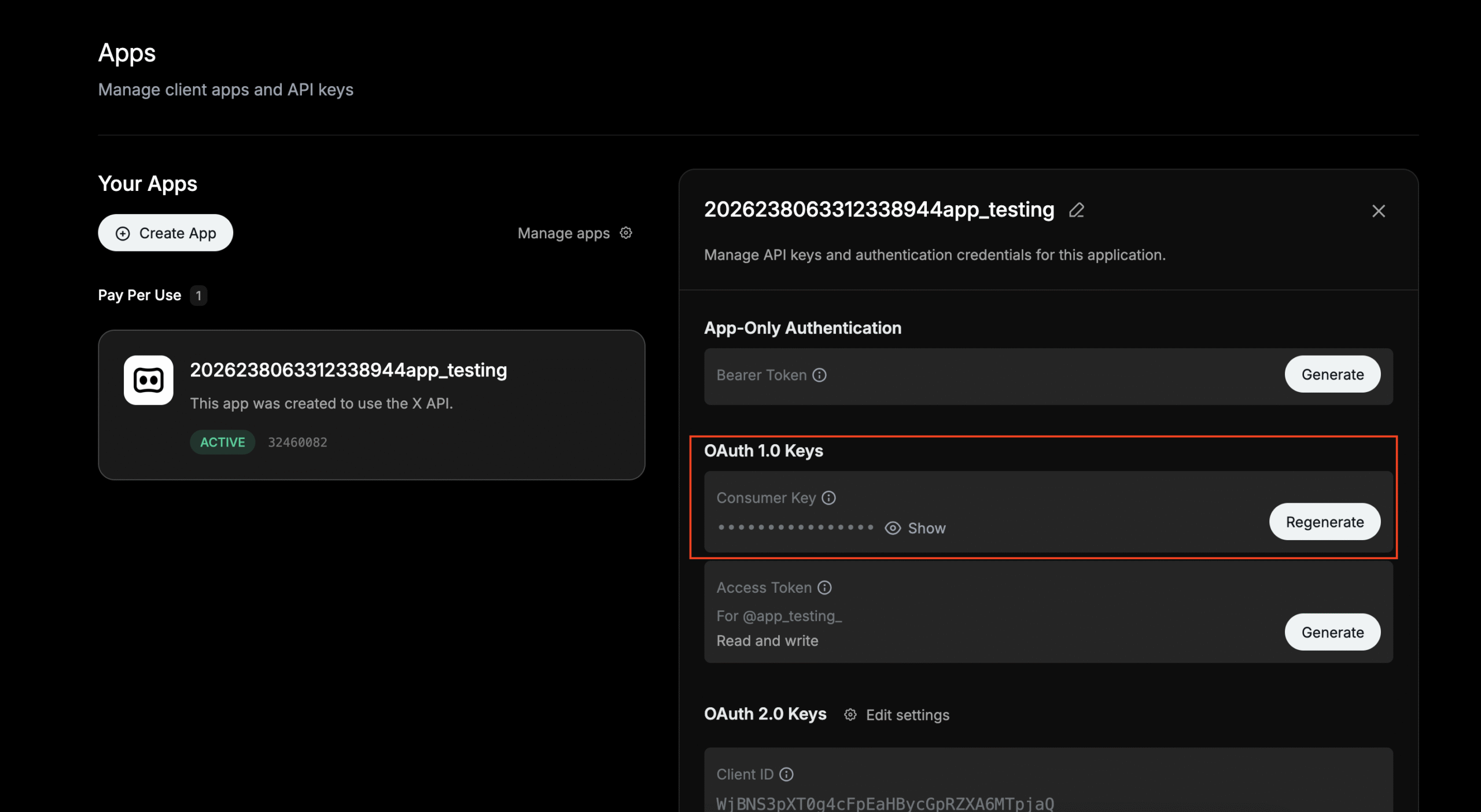The width and height of the screenshot is (1481, 812).
Task: Generate an Access Token
Action: click(1332, 632)
